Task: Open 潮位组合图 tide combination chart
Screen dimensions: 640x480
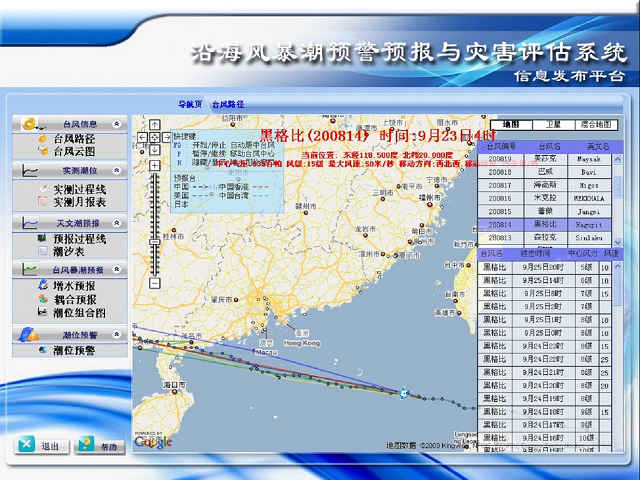Action: tap(78, 313)
